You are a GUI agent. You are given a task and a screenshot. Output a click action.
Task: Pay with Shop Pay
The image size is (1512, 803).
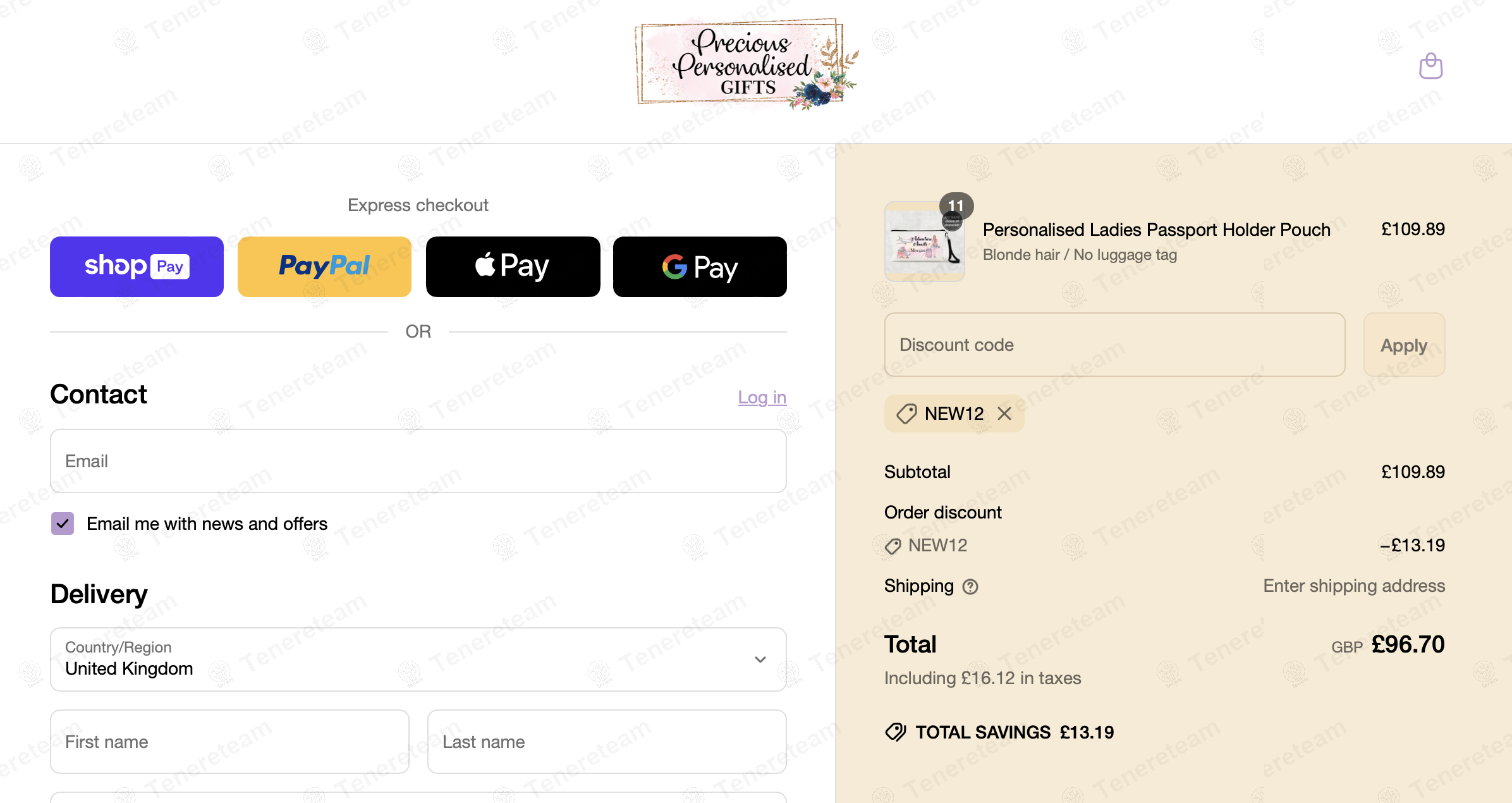point(137,267)
